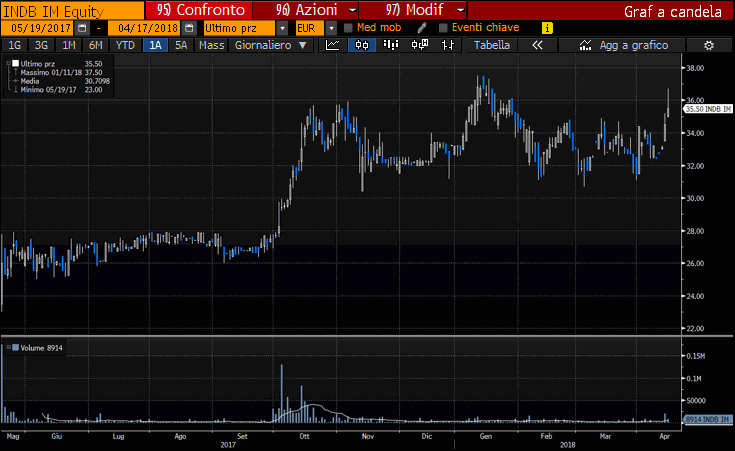Click the Massimo 01/11/18 legend row
This screenshot has width=735, height=451.
pos(61,72)
